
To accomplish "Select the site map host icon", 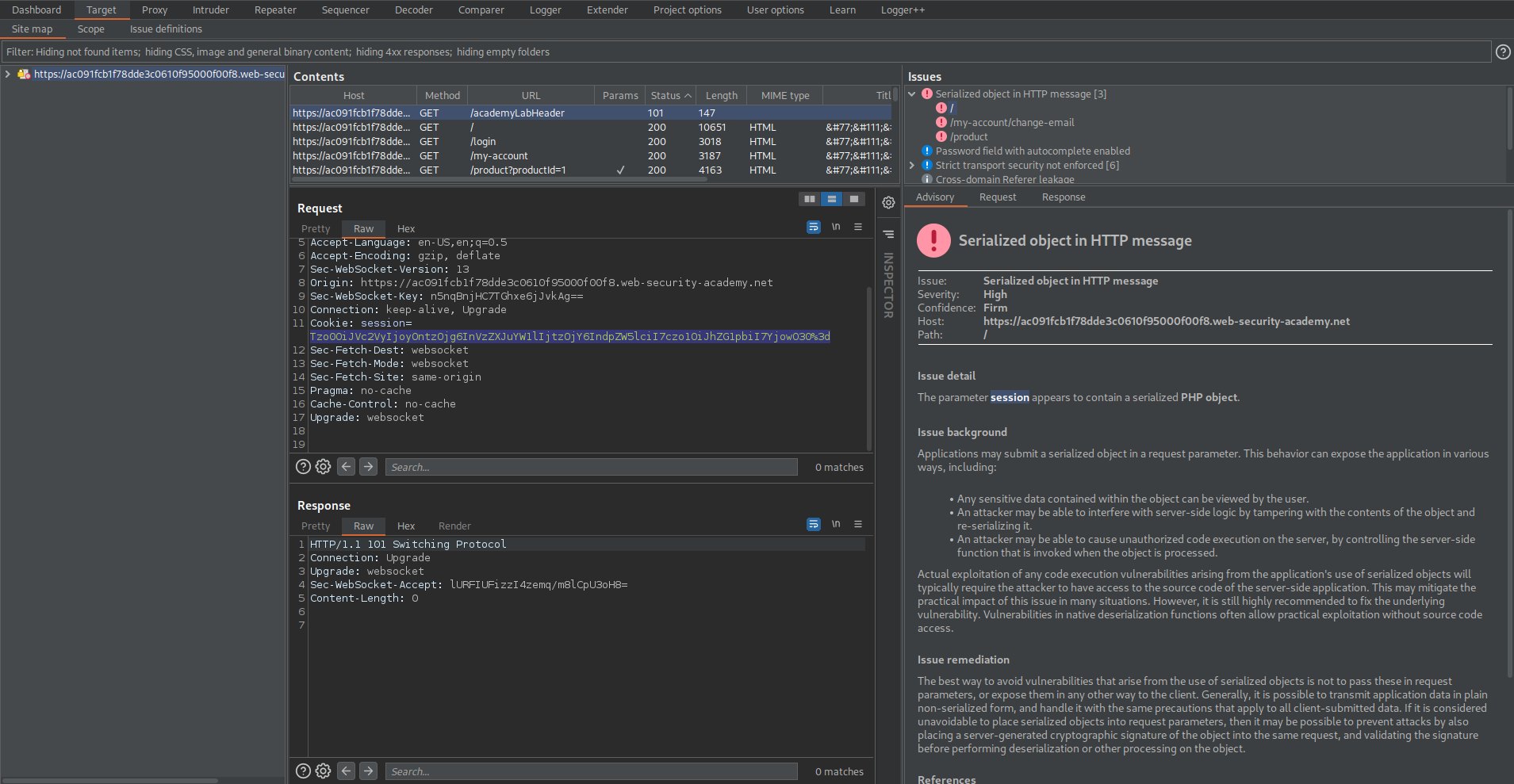I will (24, 75).
